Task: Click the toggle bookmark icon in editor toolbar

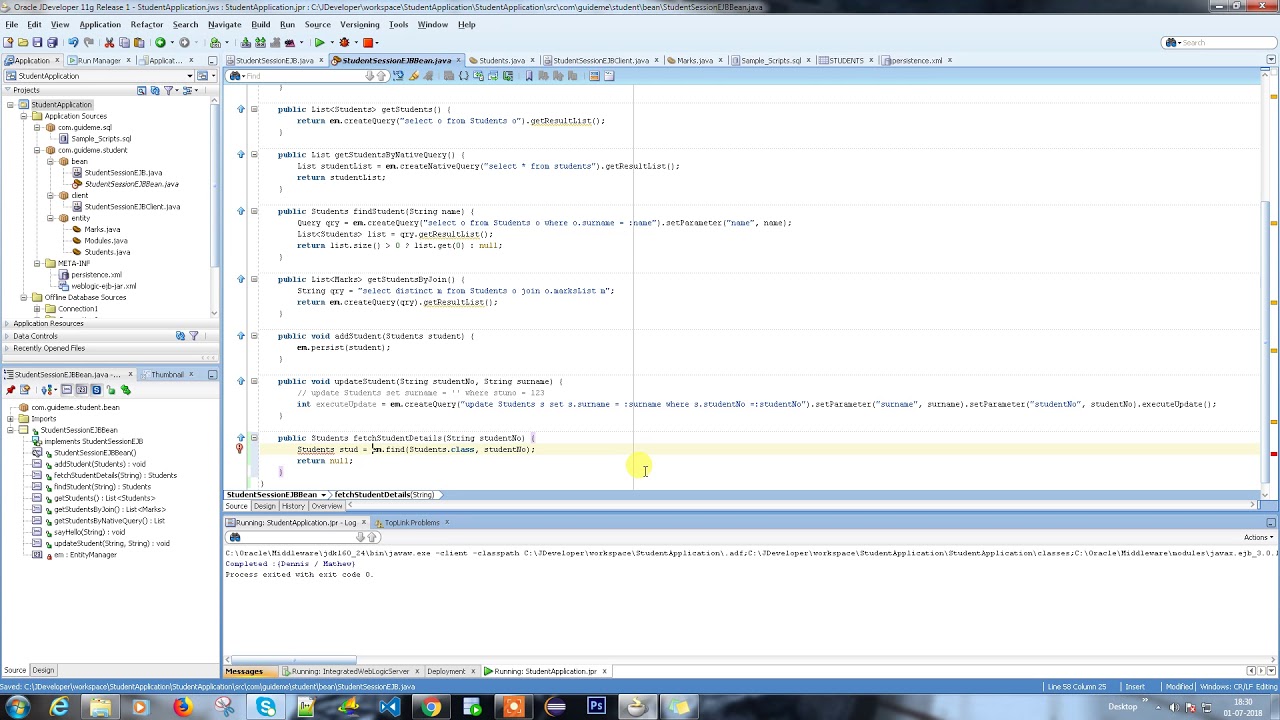Action: (528, 76)
